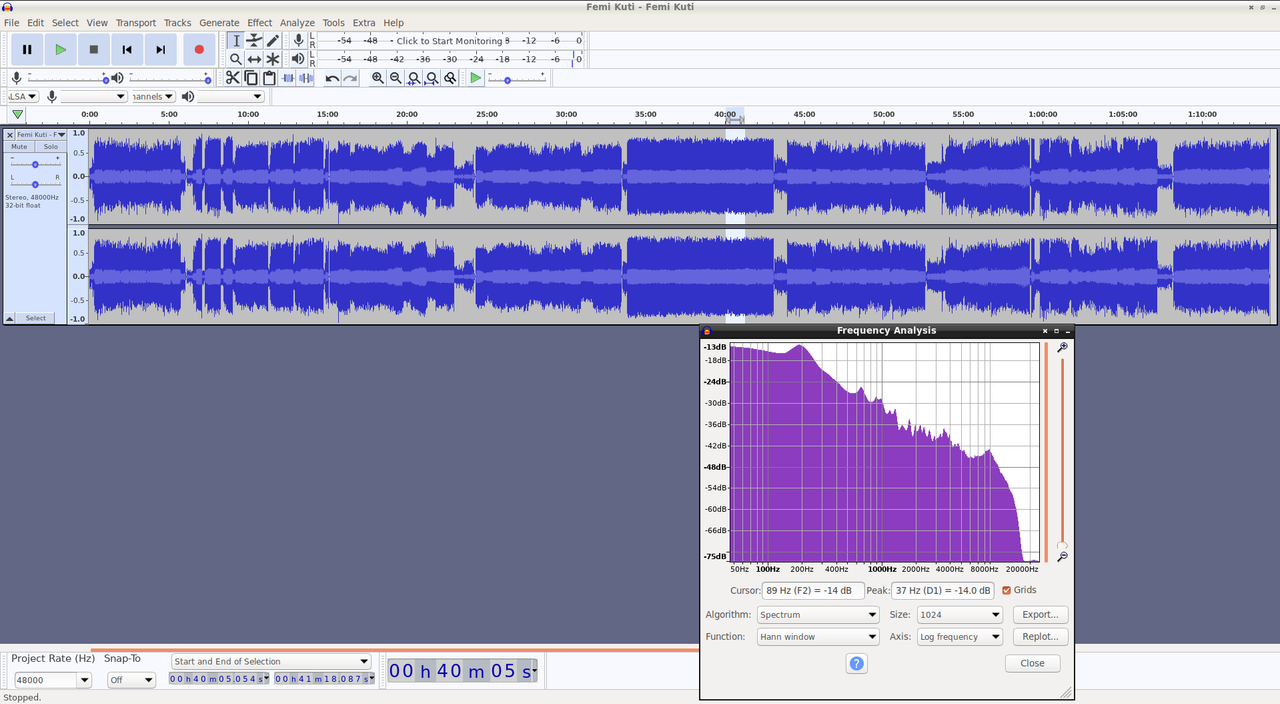Select the Envelope tool

(254, 40)
